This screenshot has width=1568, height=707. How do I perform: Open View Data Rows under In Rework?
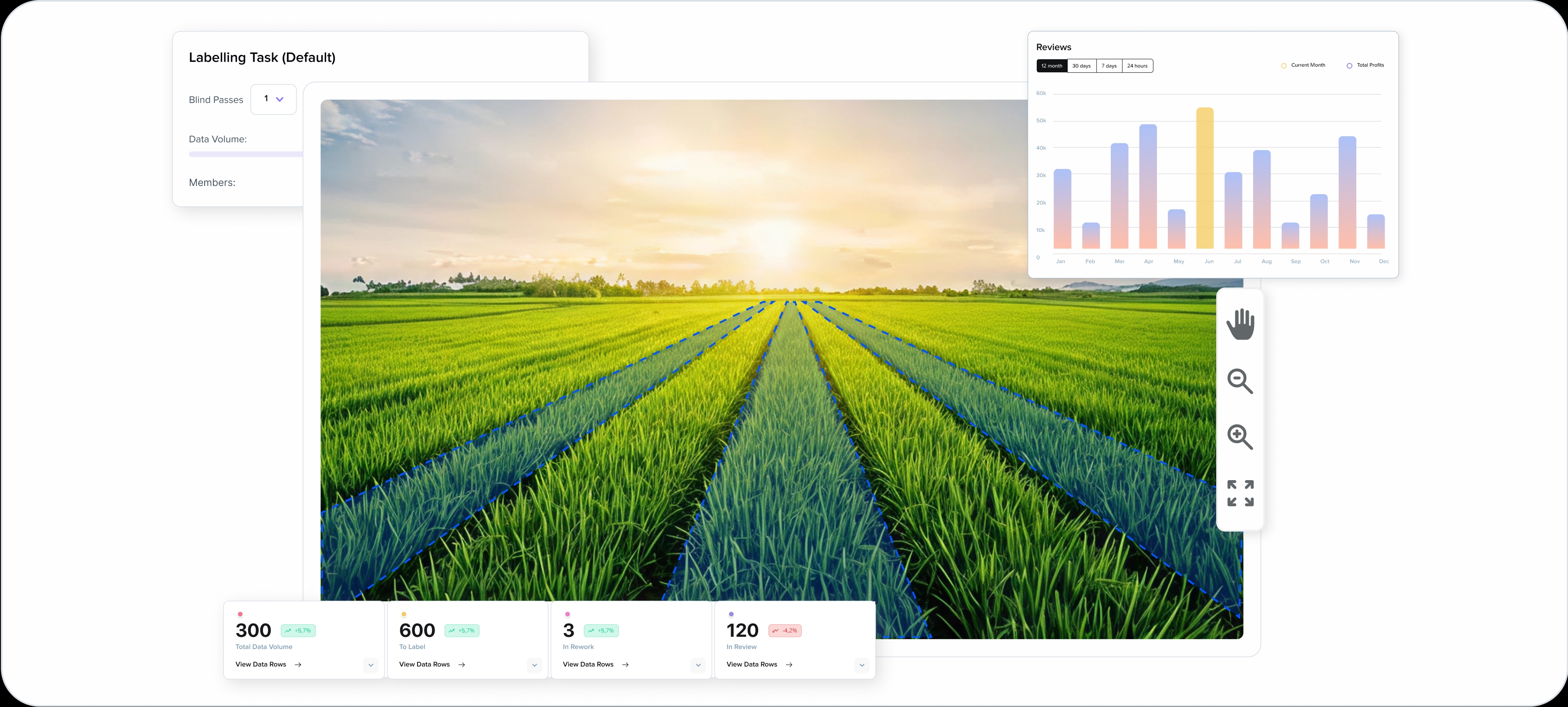click(588, 664)
